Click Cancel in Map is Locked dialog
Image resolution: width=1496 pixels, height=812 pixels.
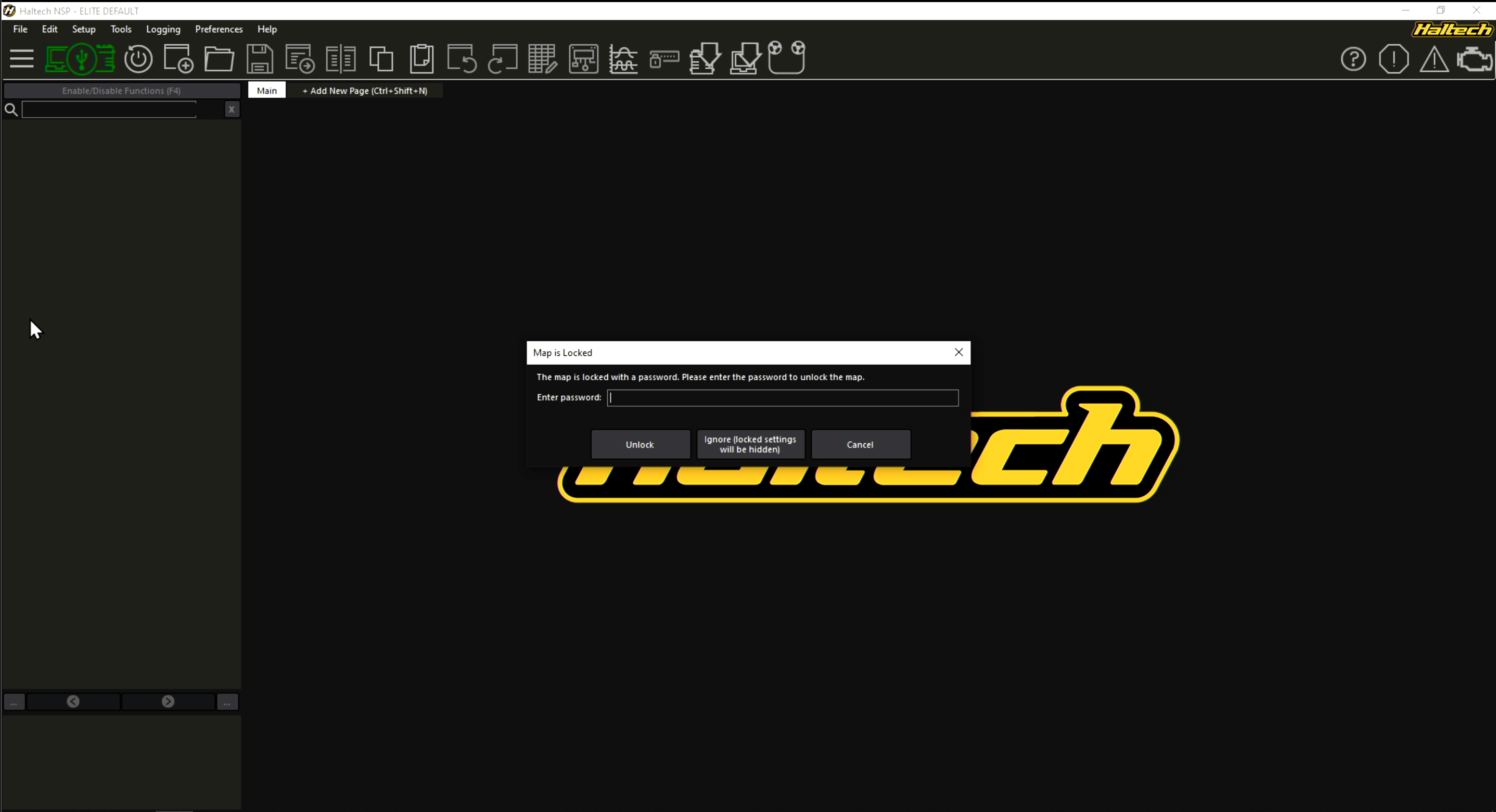point(860,445)
